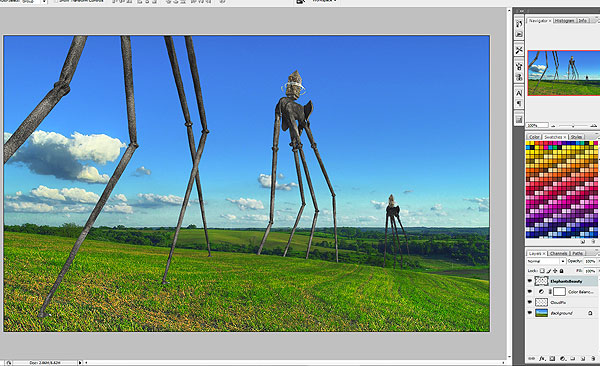
Task: Click the Navigator zoom percentage field
Action: coord(537,126)
